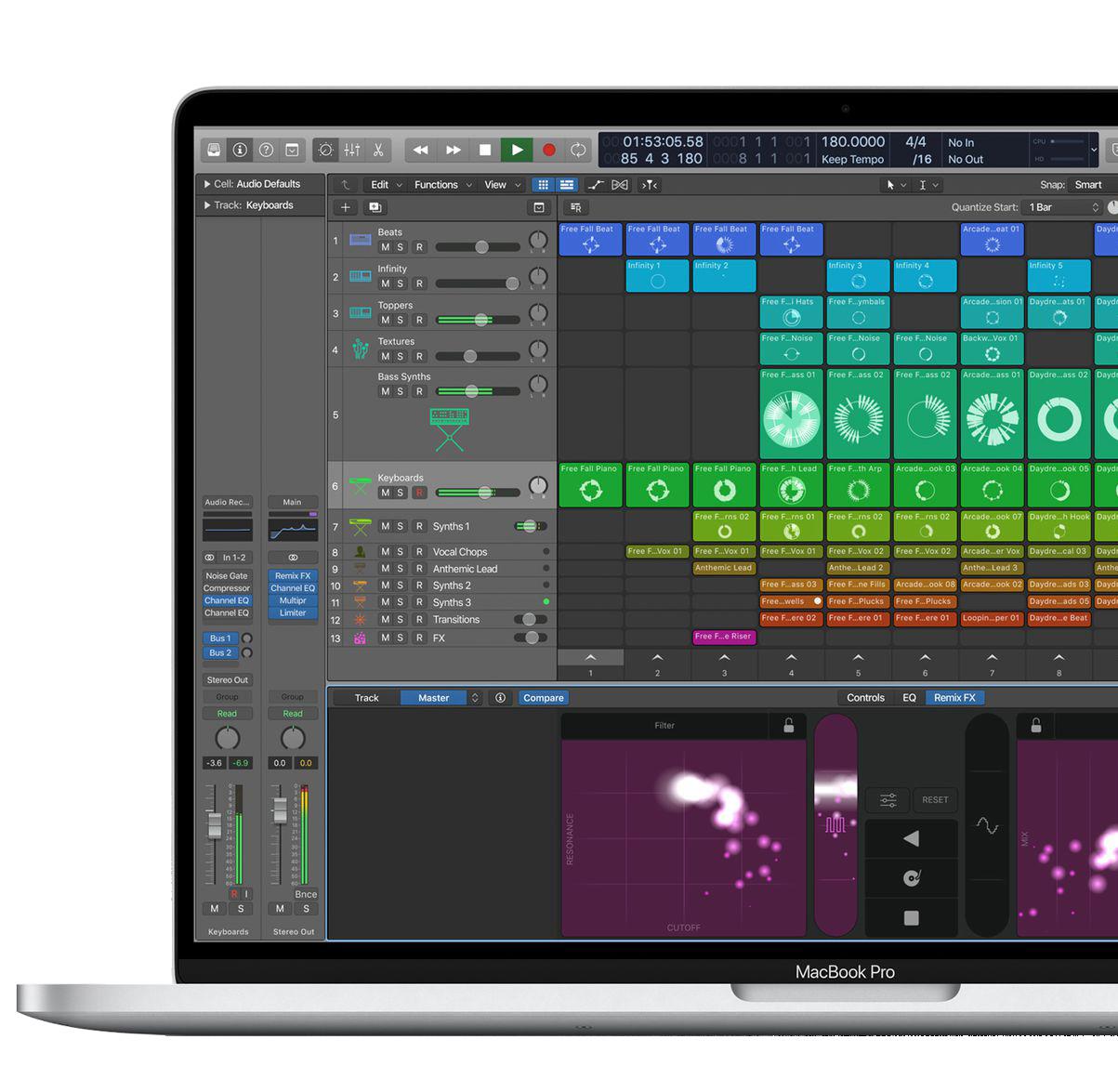Click the Compare button
Image resolution: width=1118 pixels, height=1092 pixels.
(x=544, y=698)
